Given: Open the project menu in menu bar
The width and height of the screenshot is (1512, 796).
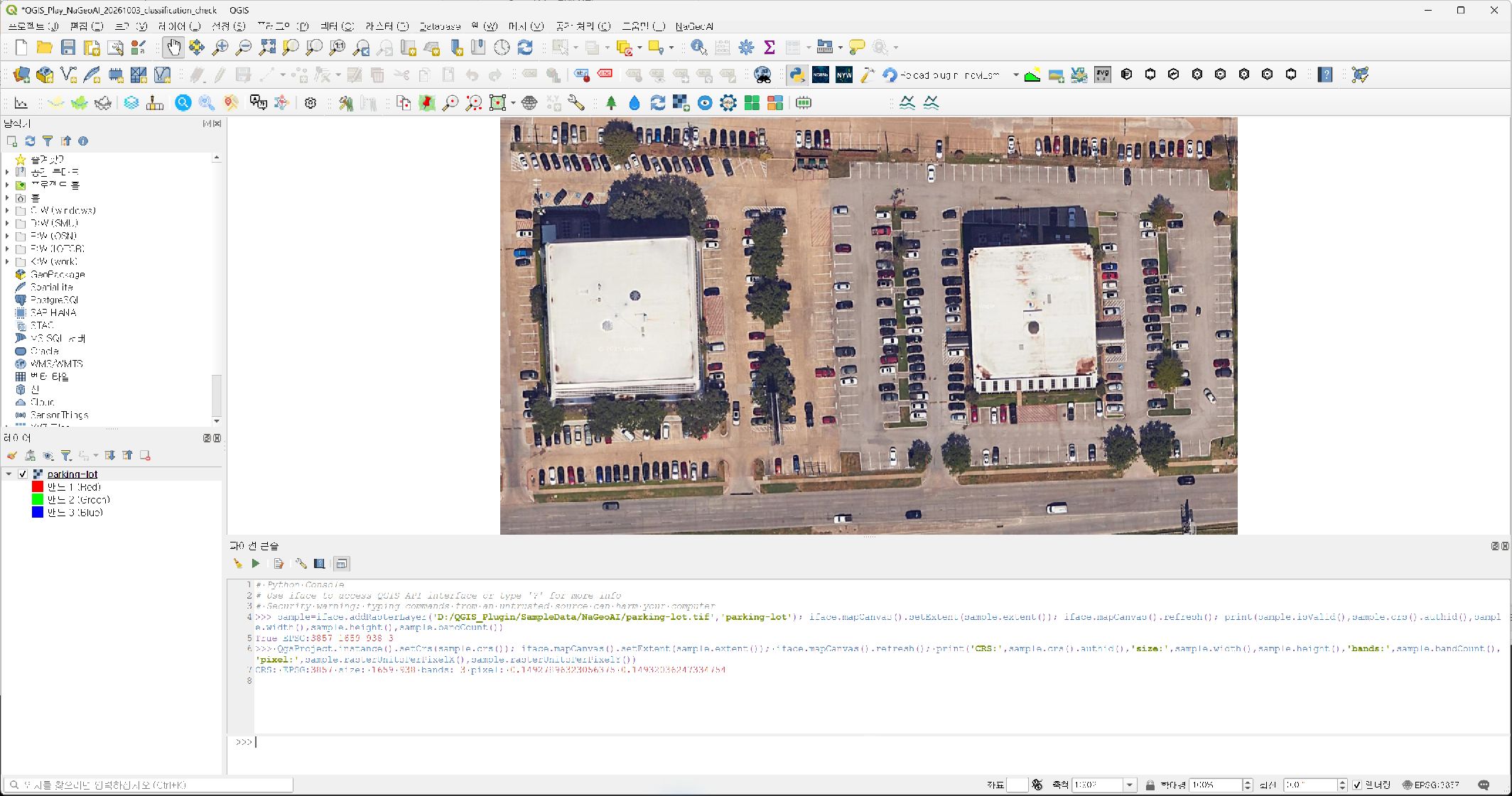Looking at the screenshot, I should 33,26.
